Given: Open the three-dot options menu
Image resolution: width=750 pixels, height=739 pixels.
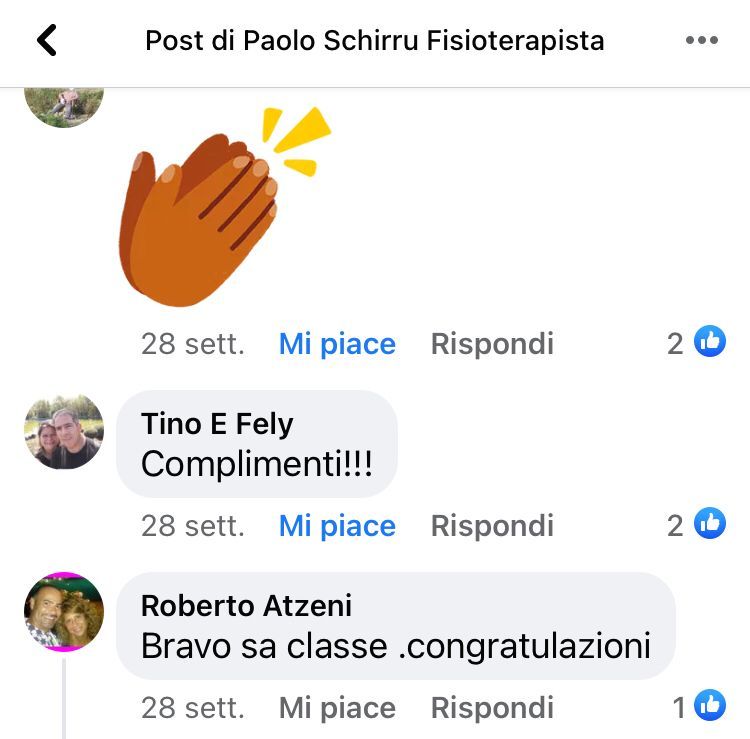Looking at the screenshot, I should [x=702, y=40].
